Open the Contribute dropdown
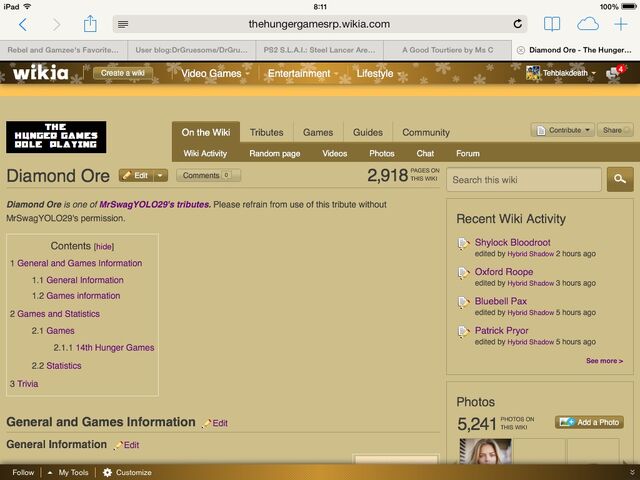 [x=563, y=130]
